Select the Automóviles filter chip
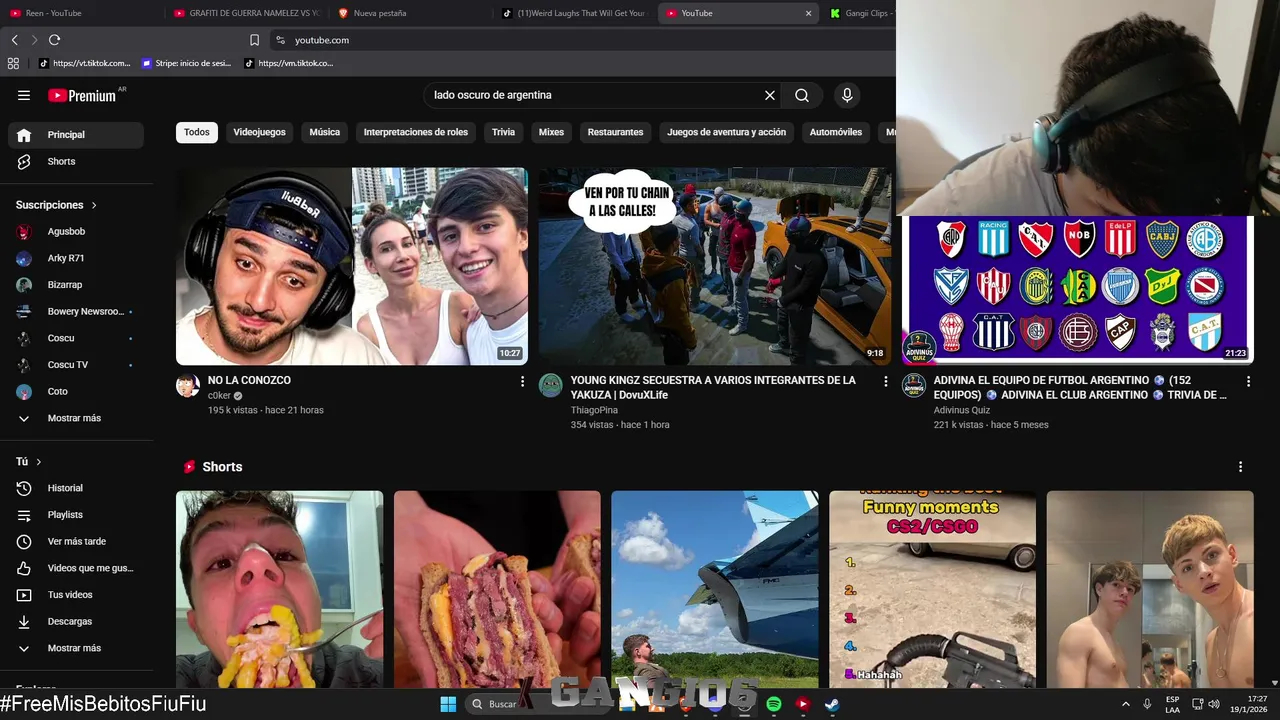Image resolution: width=1280 pixels, height=720 pixels. click(835, 132)
